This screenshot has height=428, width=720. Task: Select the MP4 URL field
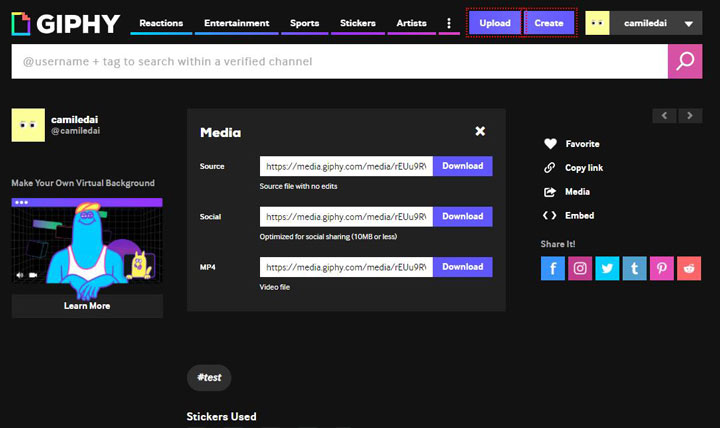pyautogui.click(x=346, y=267)
